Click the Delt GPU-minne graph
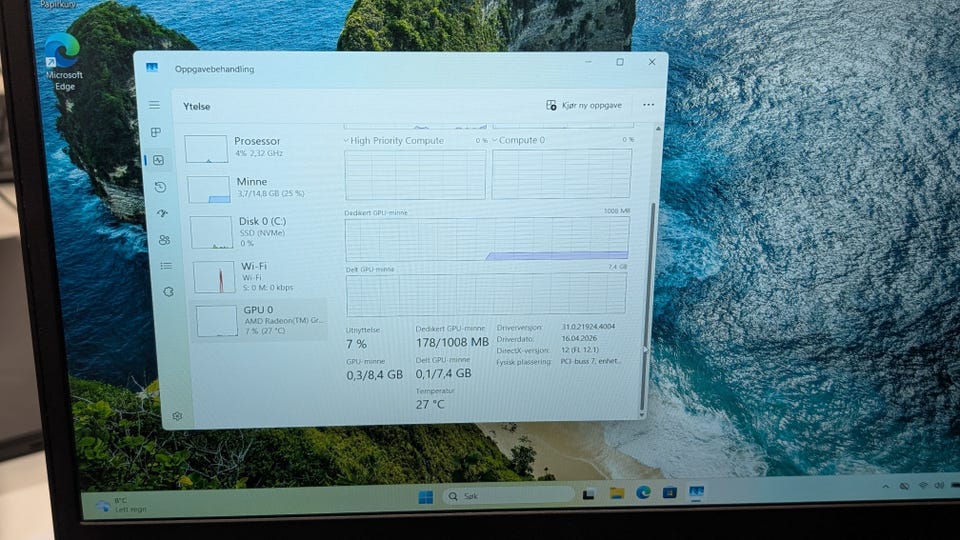The image size is (960, 540). coord(487,294)
